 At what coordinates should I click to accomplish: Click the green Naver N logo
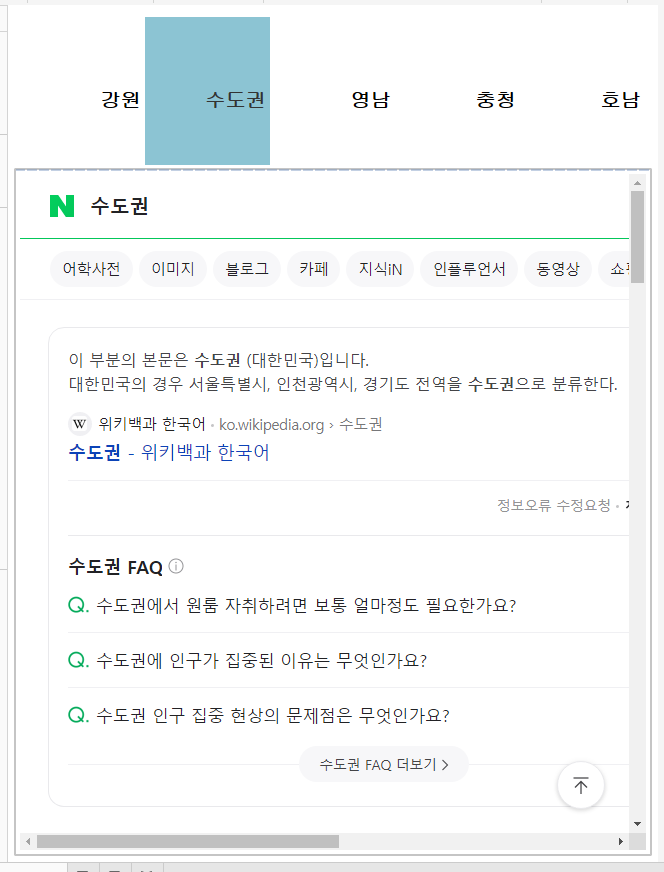62,206
